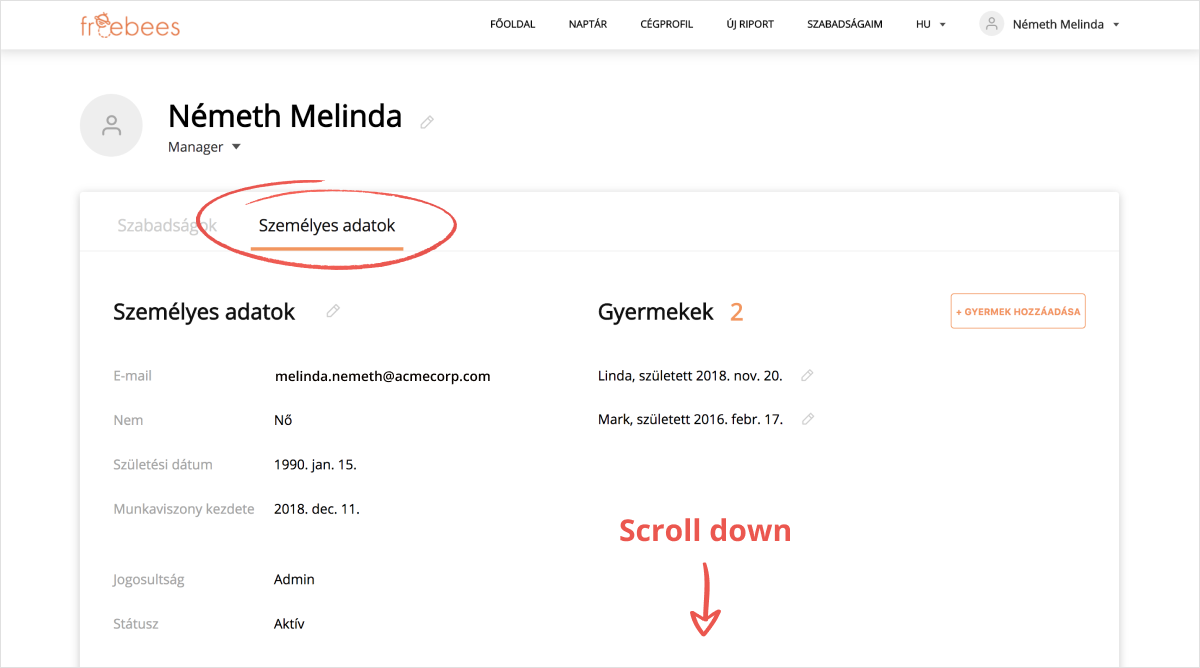Edit the name Németh Melinda with the pencil icon
Screen dimensions: 1200x668
pos(427,122)
